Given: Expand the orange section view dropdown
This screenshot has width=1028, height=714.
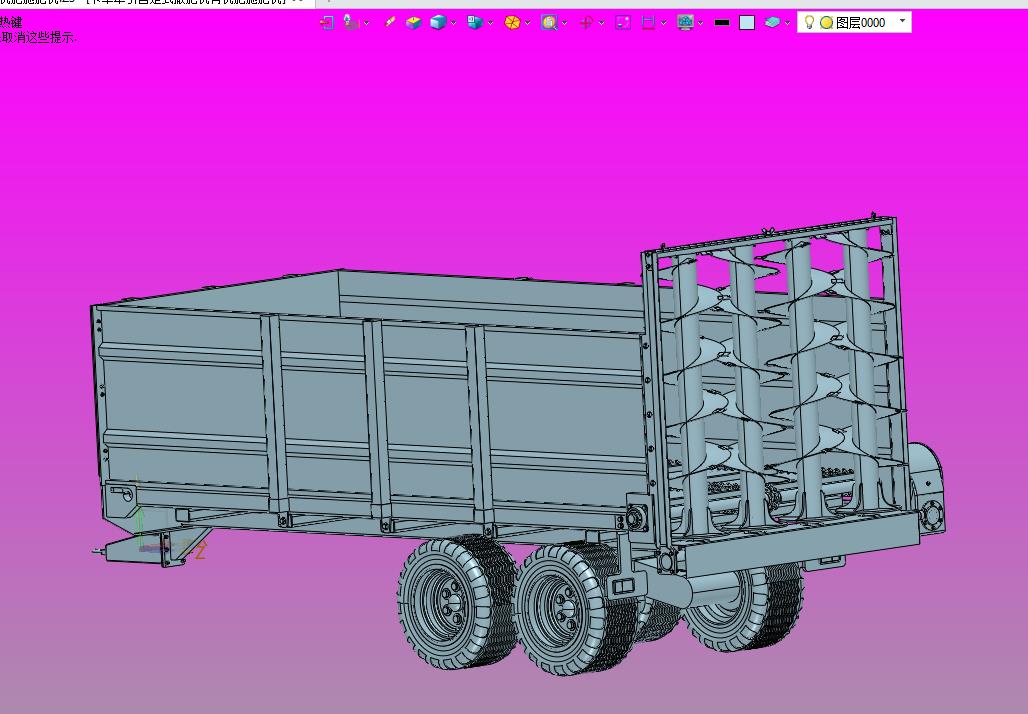Looking at the screenshot, I should 528,23.
